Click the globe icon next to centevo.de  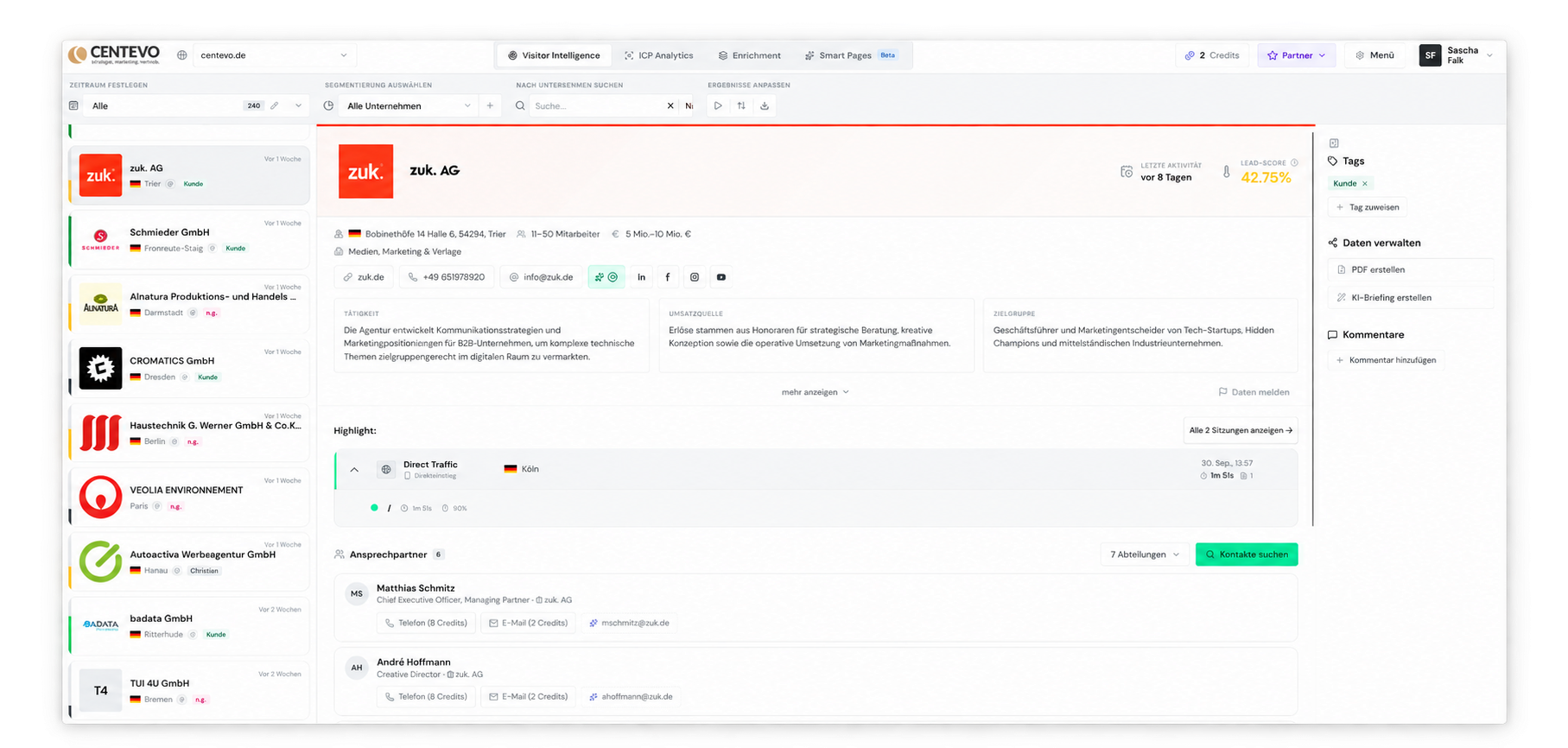[181, 55]
